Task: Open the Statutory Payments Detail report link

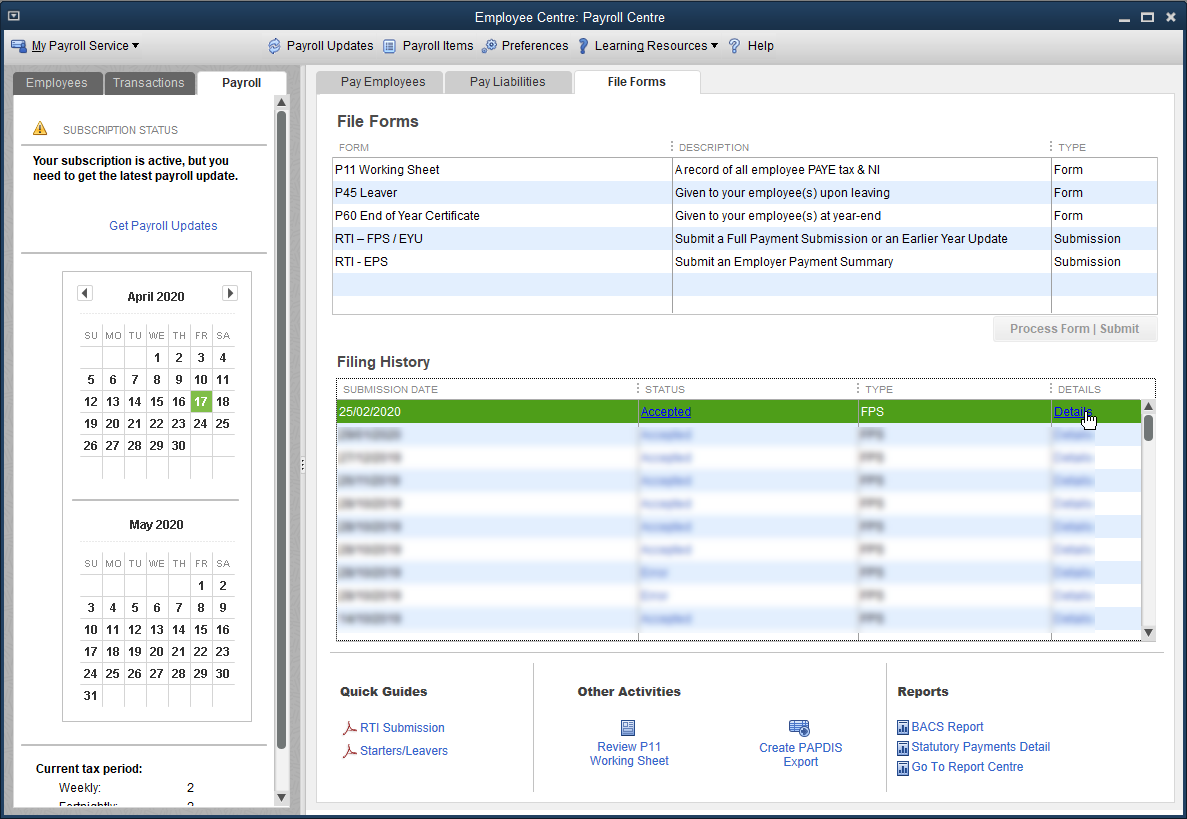Action: 980,747
